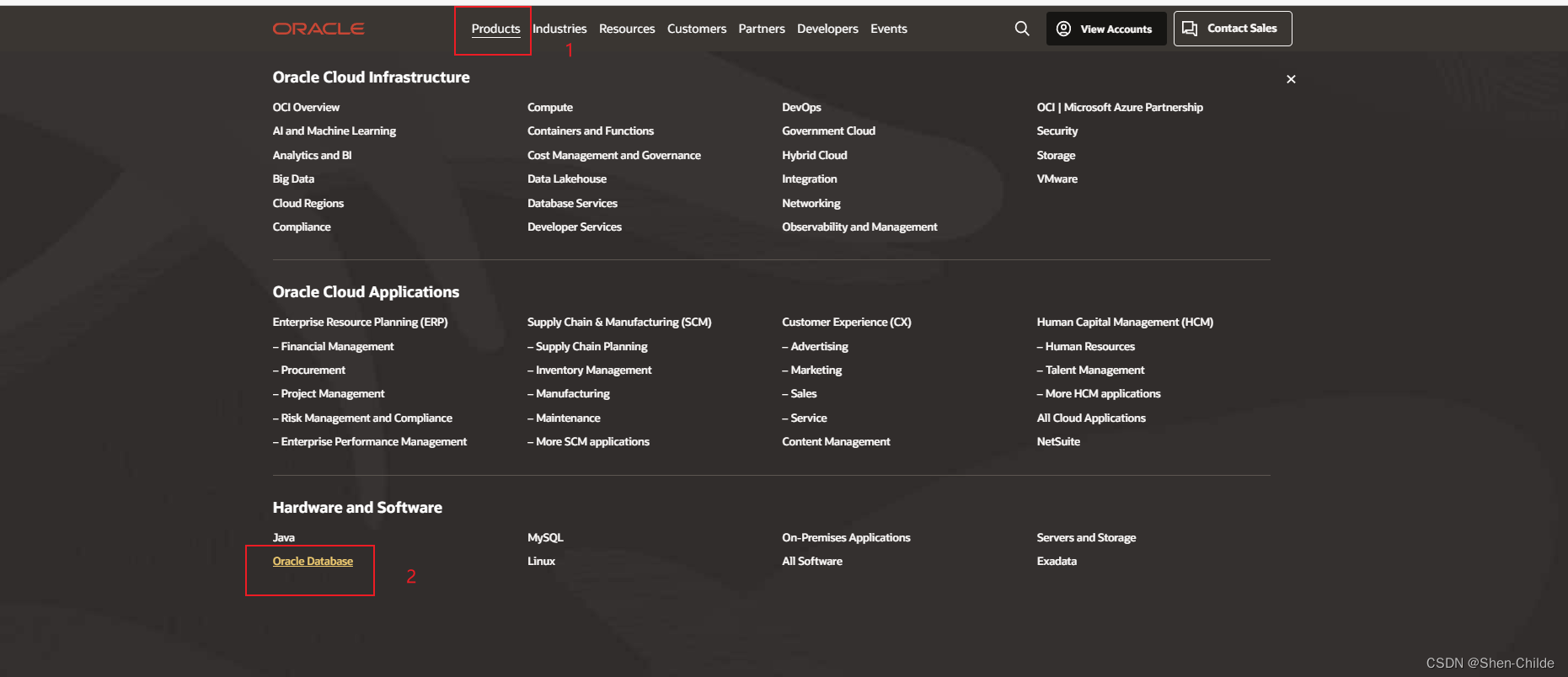This screenshot has width=1568, height=677.
Task: Select the Security link
Action: (x=1057, y=131)
